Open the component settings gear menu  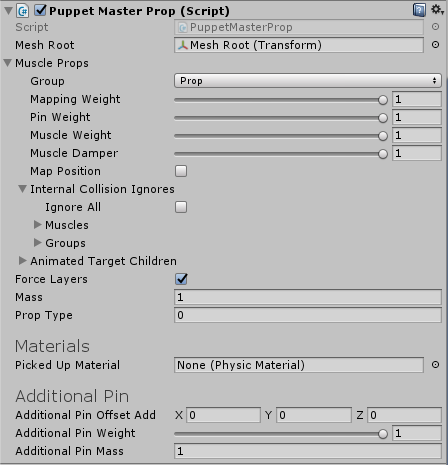(x=437, y=10)
